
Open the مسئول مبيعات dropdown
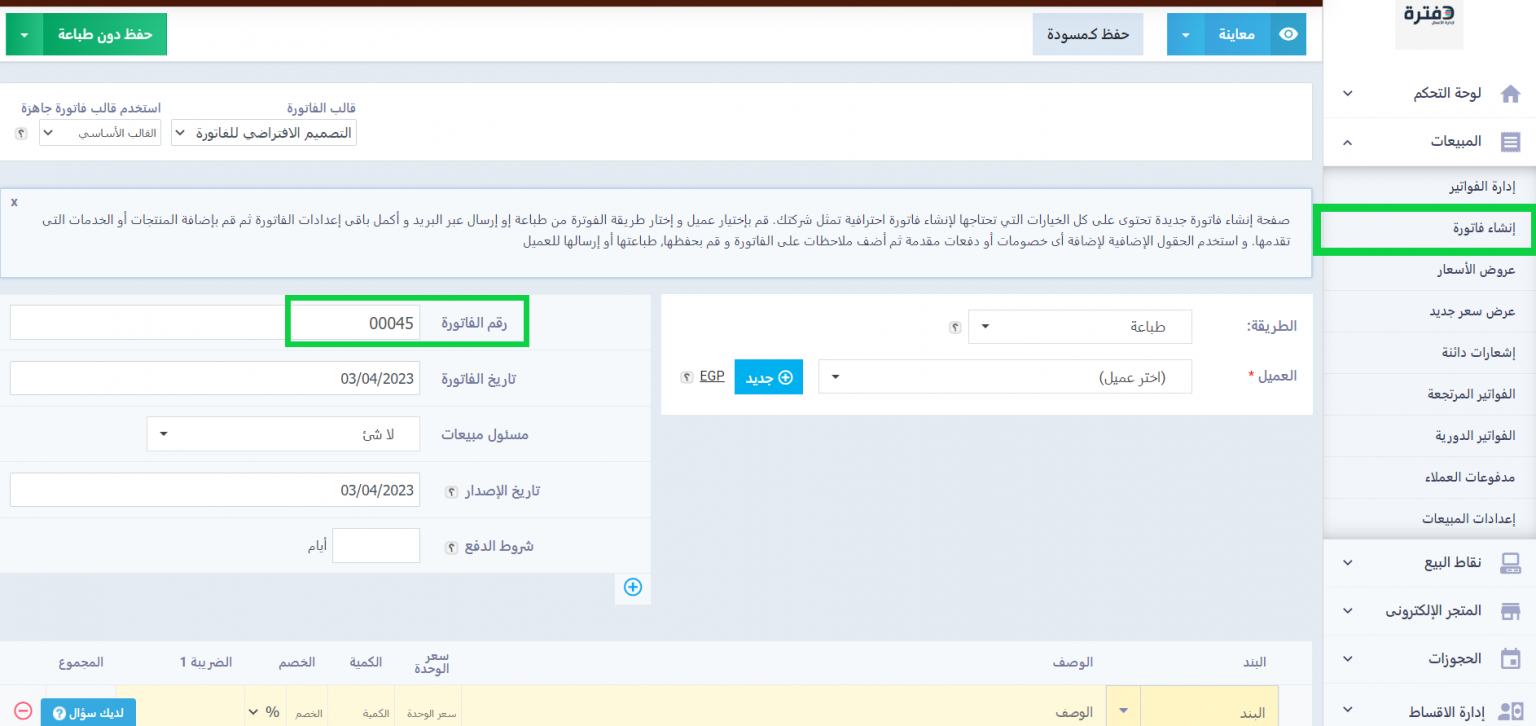coord(283,435)
